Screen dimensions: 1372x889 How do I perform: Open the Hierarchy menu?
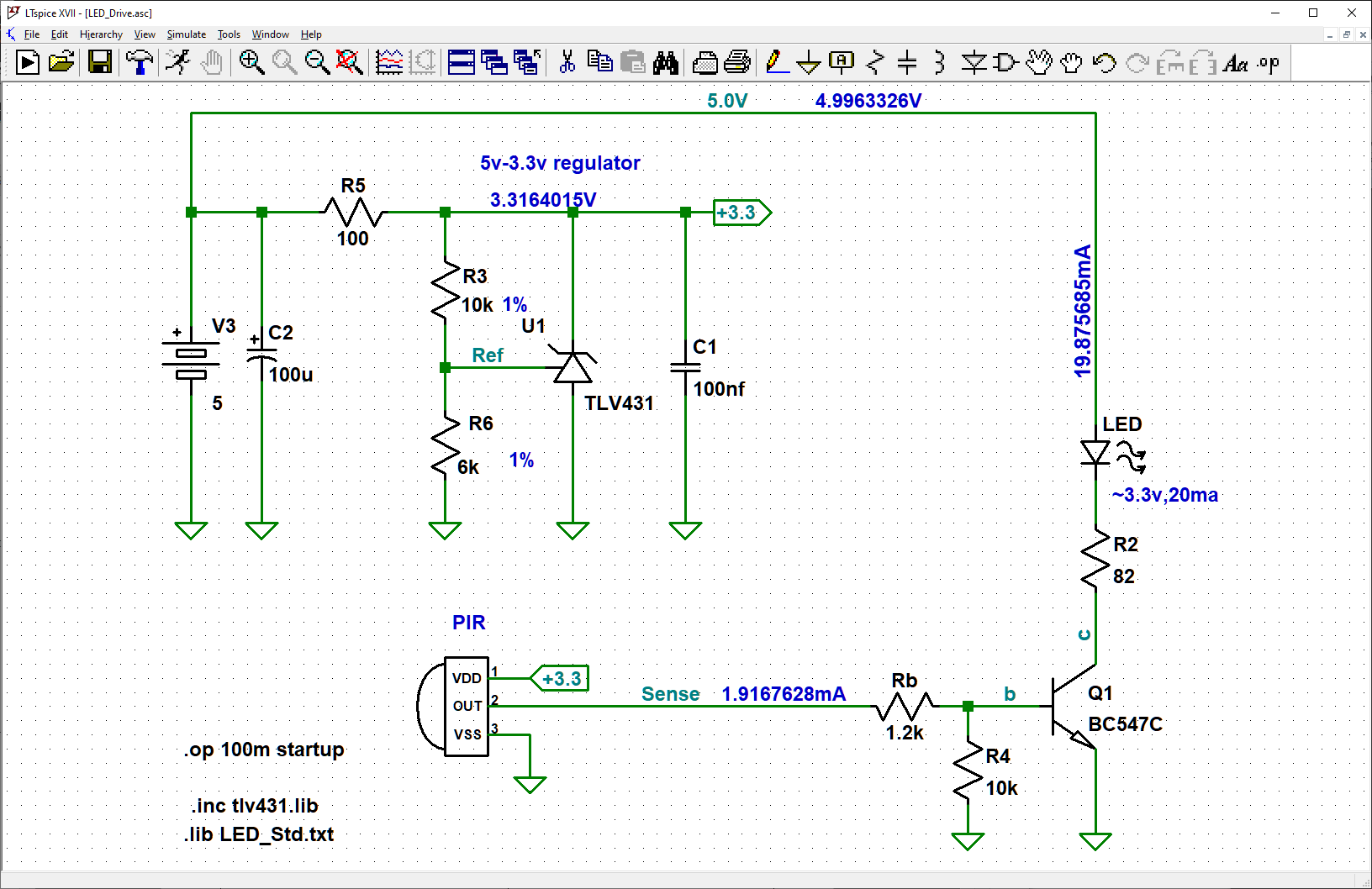point(101,34)
